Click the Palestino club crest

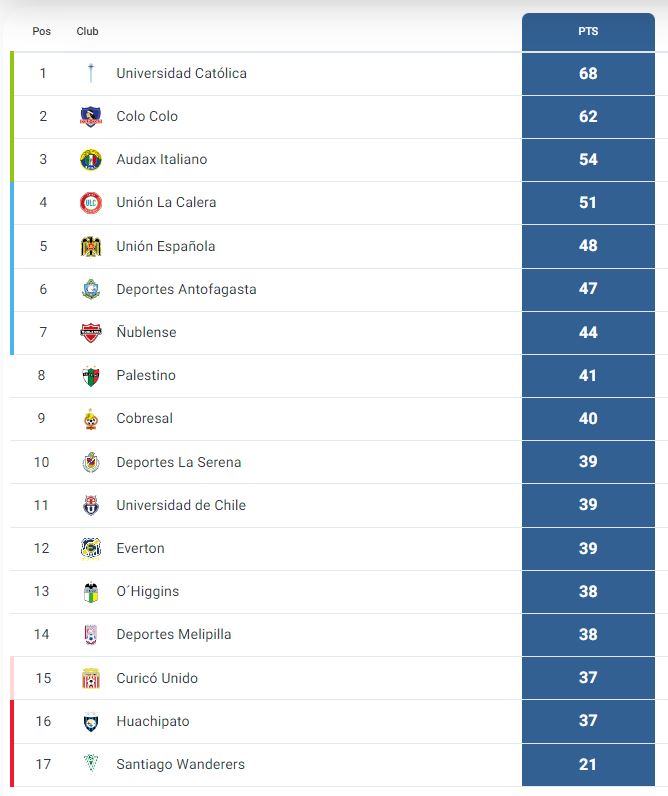91,376
